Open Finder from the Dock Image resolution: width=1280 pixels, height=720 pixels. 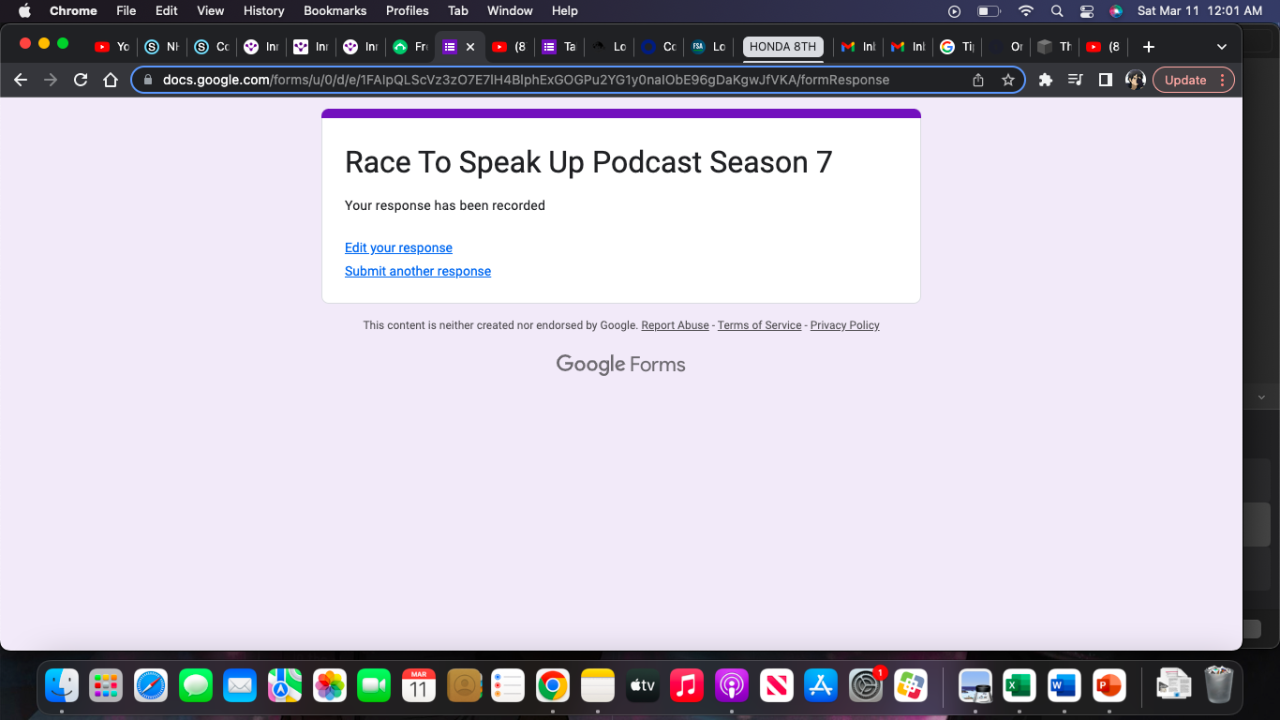click(x=62, y=685)
